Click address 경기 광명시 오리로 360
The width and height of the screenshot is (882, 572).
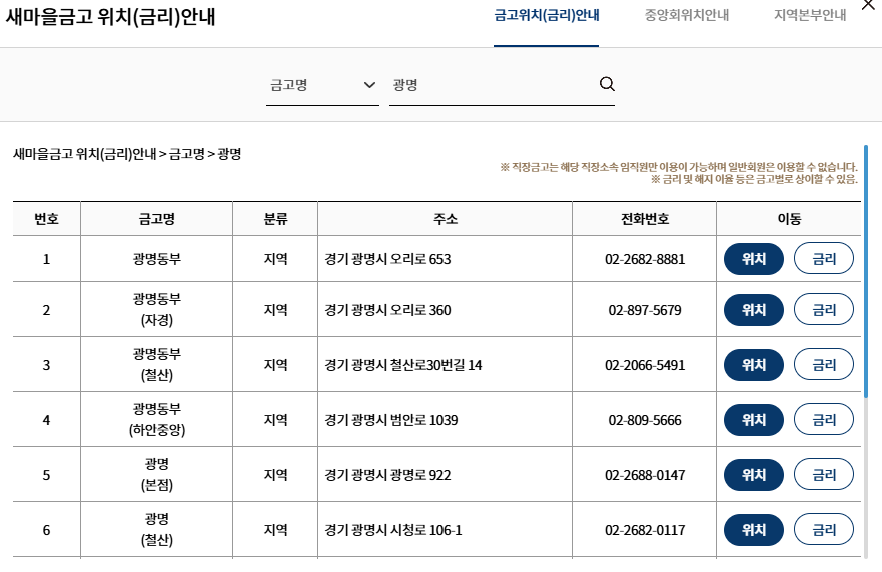point(388,310)
